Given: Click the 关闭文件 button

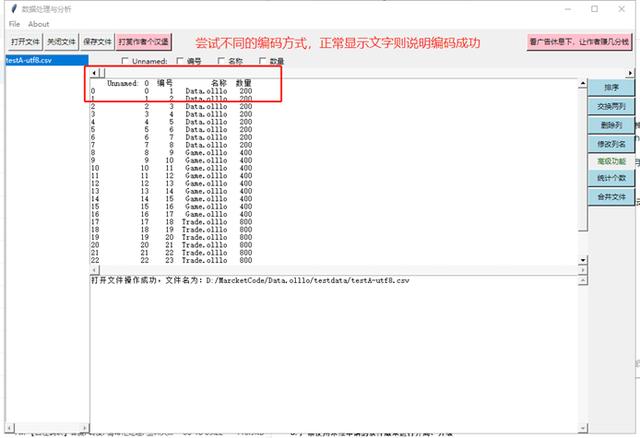Looking at the screenshot, I should (61, 42).
